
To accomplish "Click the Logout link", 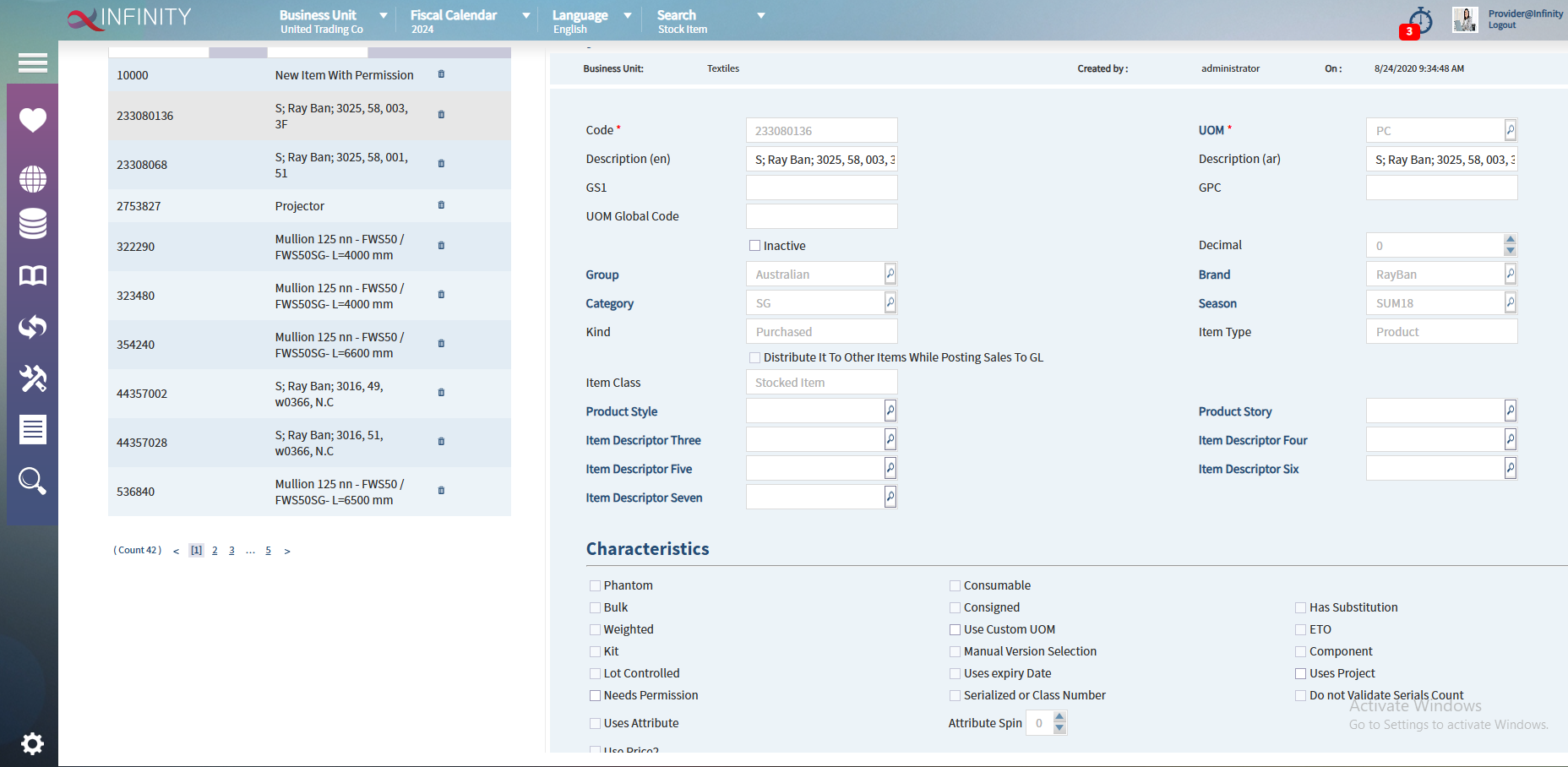I will (1501, 25).
